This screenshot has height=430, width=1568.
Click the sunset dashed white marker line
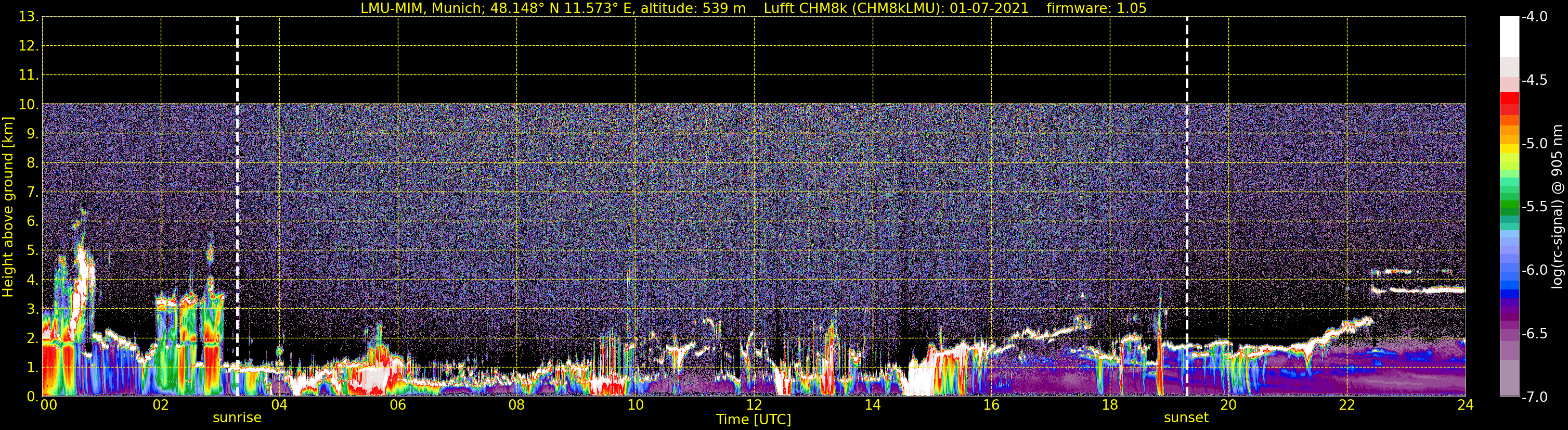[1187, 207]
